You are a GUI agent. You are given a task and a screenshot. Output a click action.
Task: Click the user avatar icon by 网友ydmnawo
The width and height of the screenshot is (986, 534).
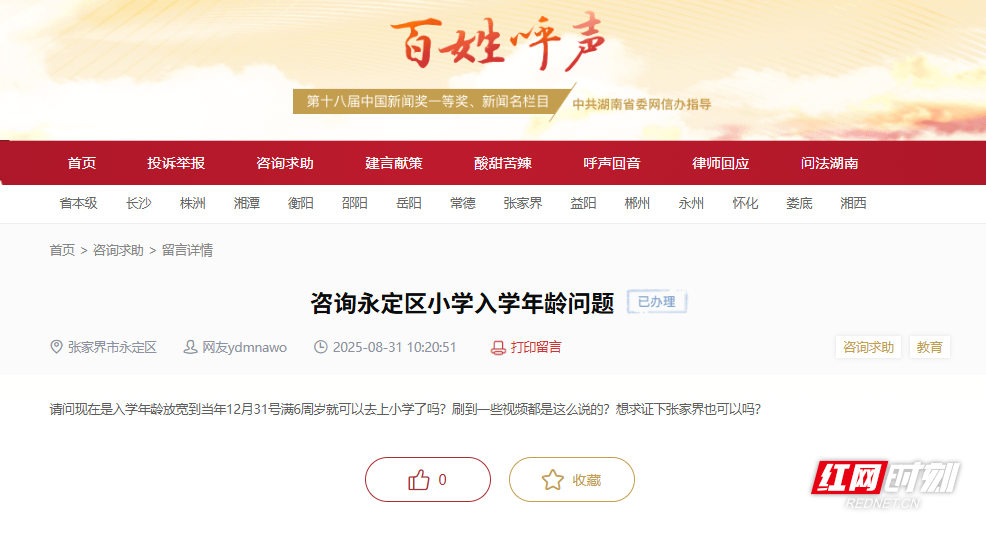point(190,347)
